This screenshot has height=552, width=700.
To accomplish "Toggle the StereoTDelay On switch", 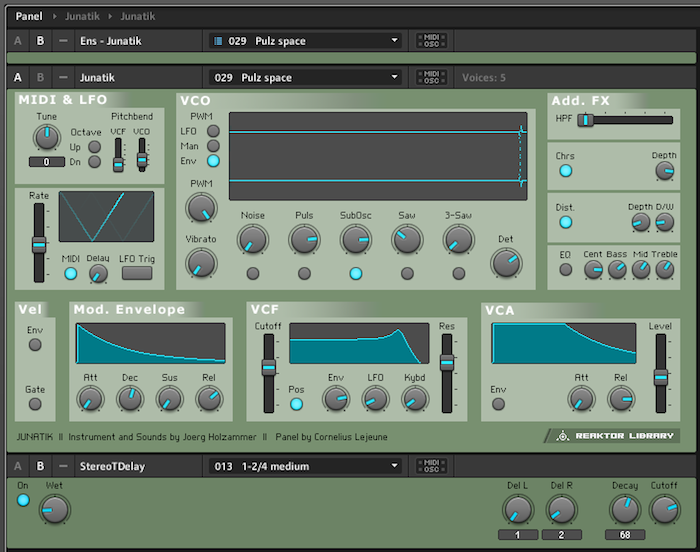I will point(23,500).
